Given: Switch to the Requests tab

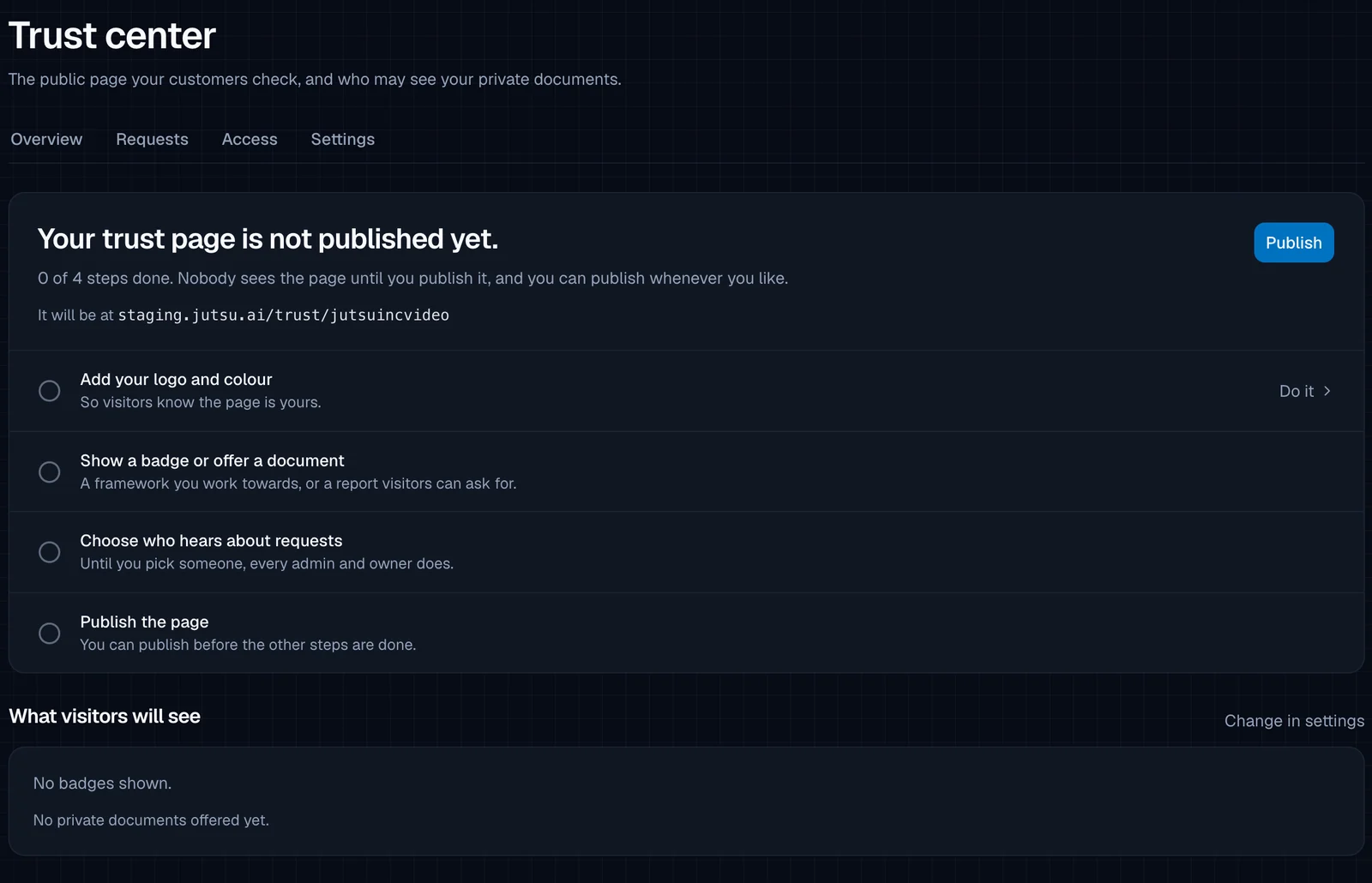Looking at the screenshot, I should pos(152,139).
